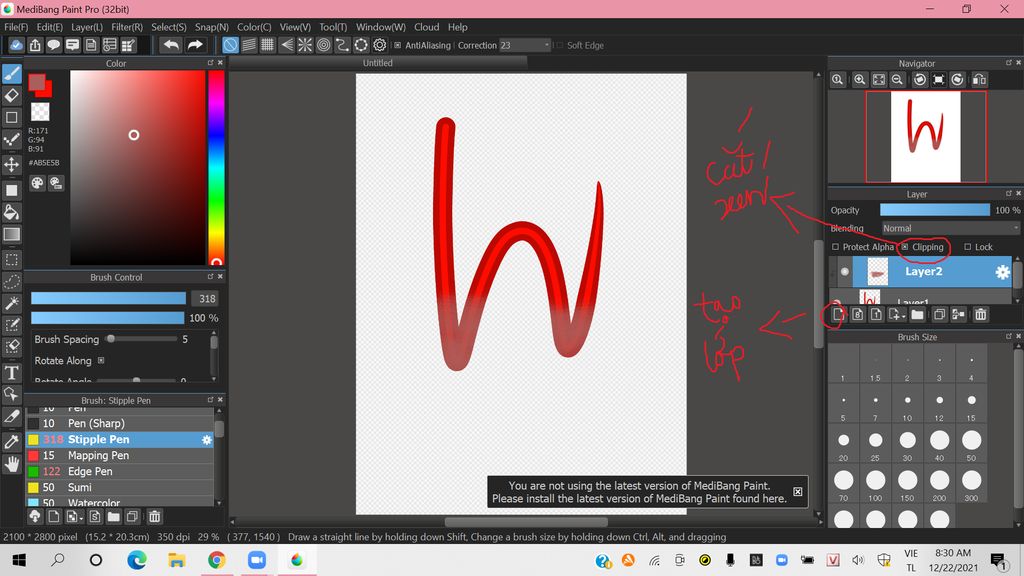Open the Cloud menu

click(x=426, y=27)
